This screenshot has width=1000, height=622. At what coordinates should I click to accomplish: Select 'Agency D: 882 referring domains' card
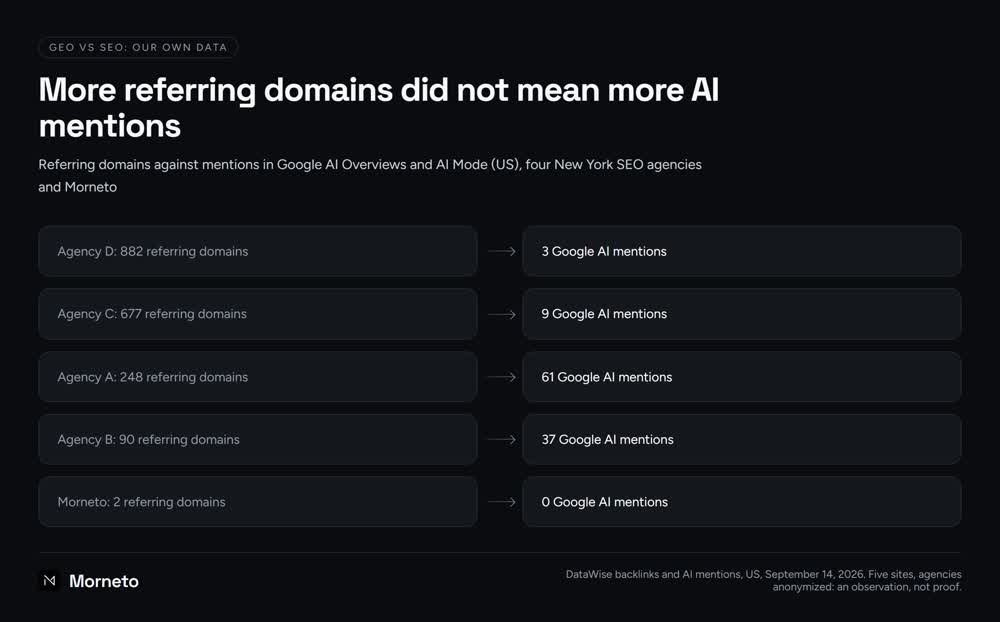click(258, 251)
